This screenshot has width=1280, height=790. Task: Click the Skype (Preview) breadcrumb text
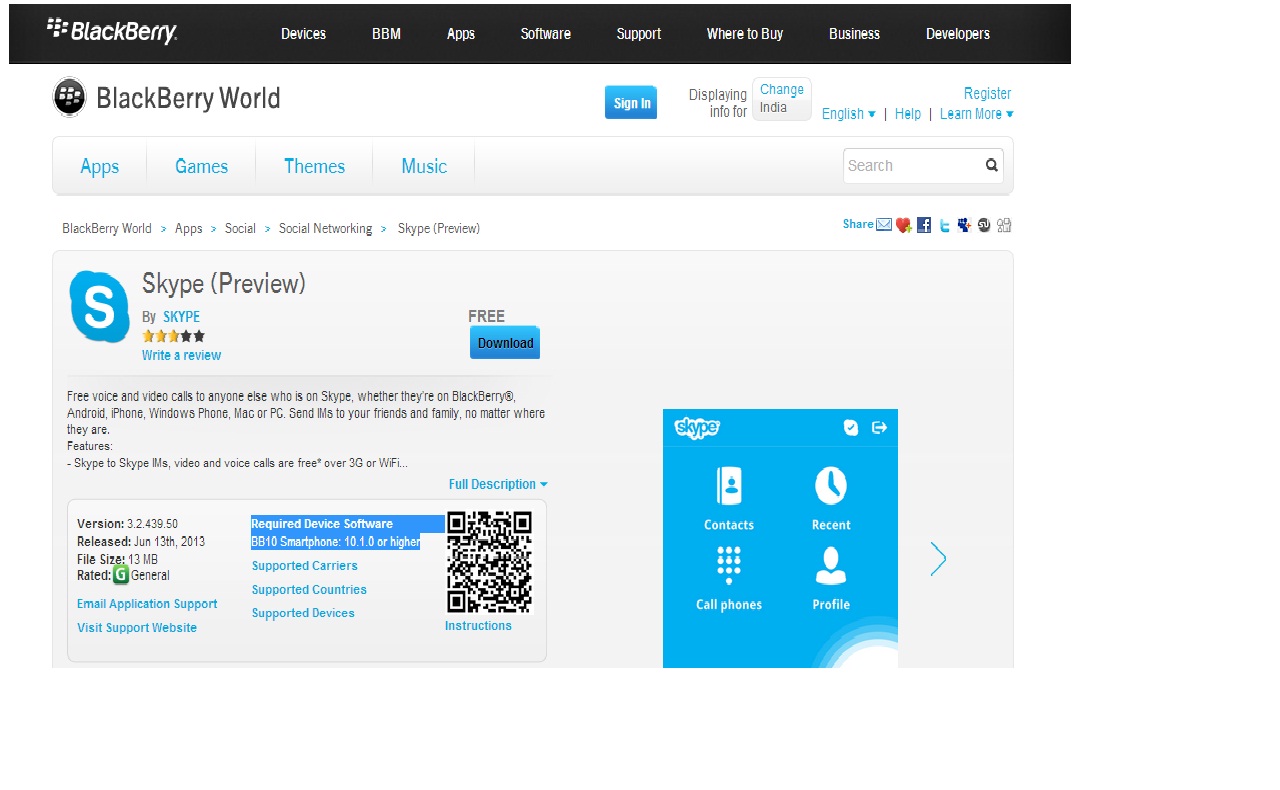tap(439, 229)
